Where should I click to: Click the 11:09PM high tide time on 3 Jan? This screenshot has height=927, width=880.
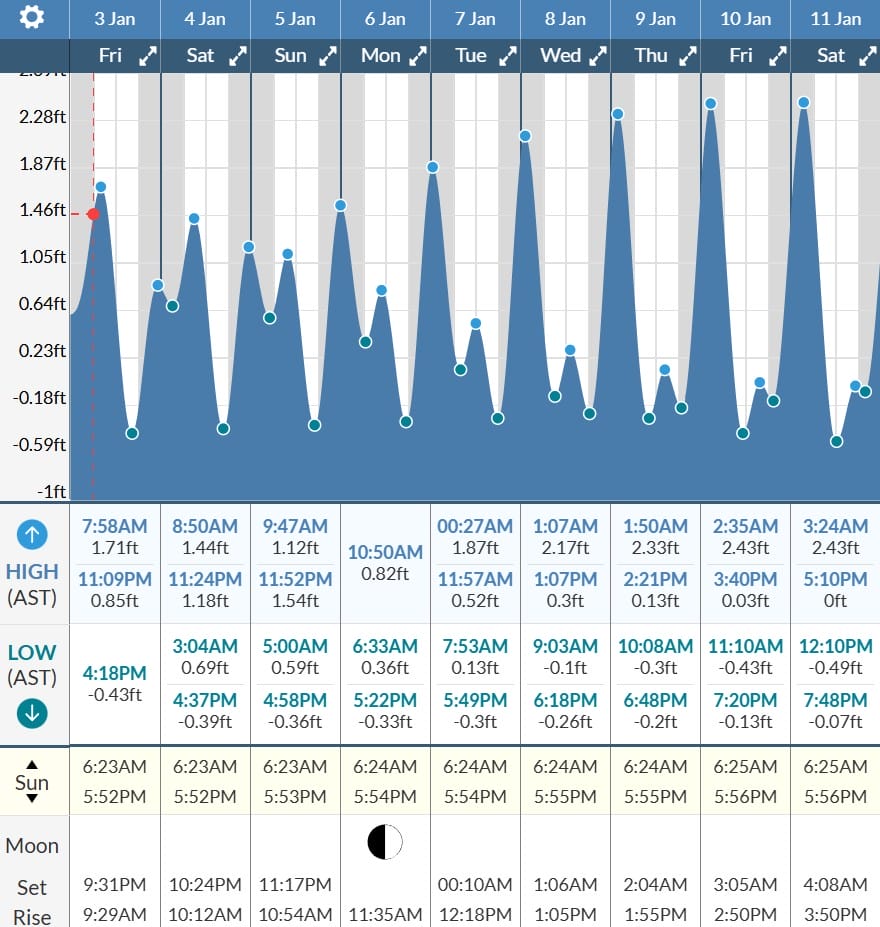115,579
